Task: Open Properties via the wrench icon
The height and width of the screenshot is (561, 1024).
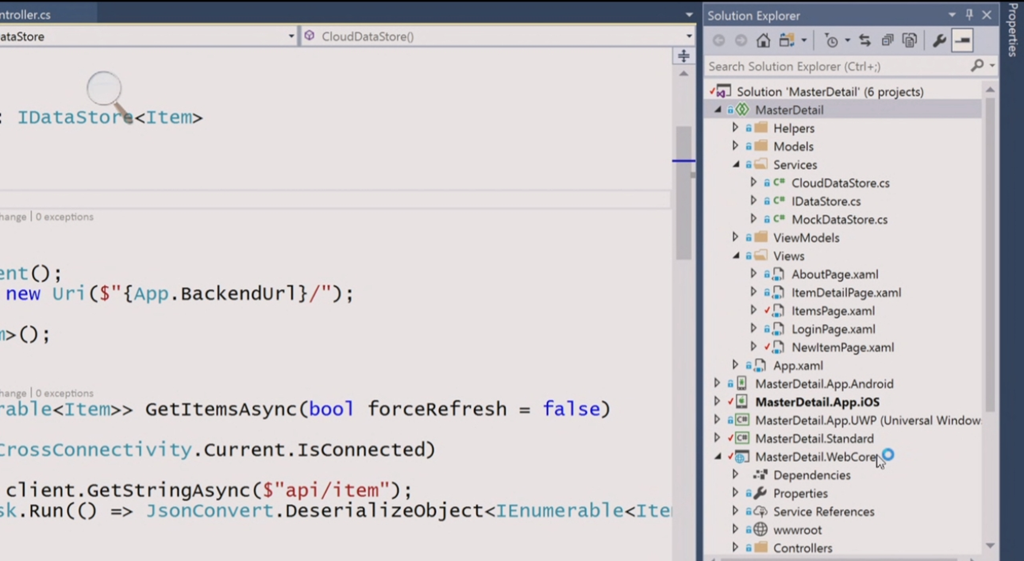Action: click(939, 41)
